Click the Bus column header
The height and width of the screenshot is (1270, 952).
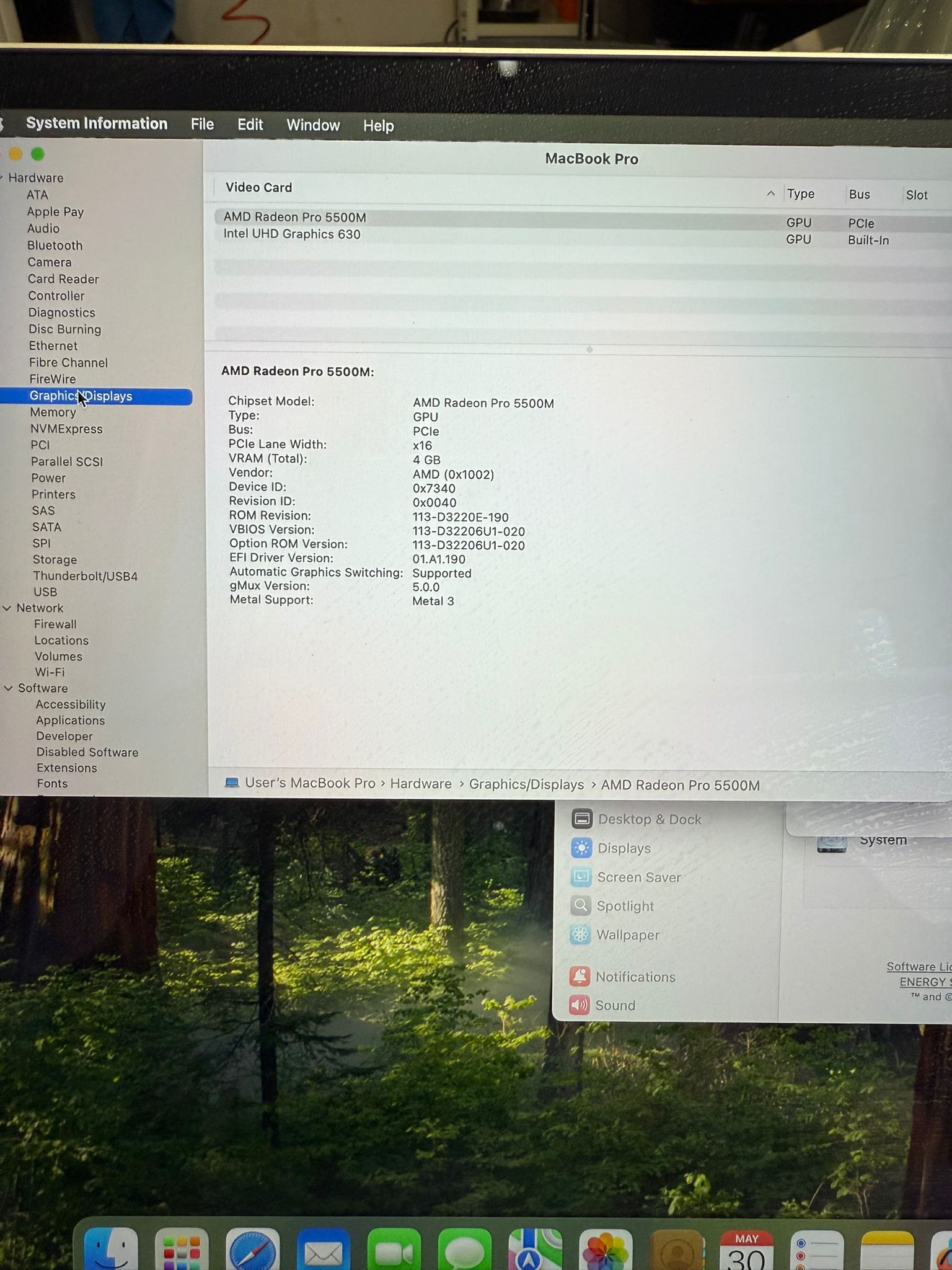click(x=859, y=194)
